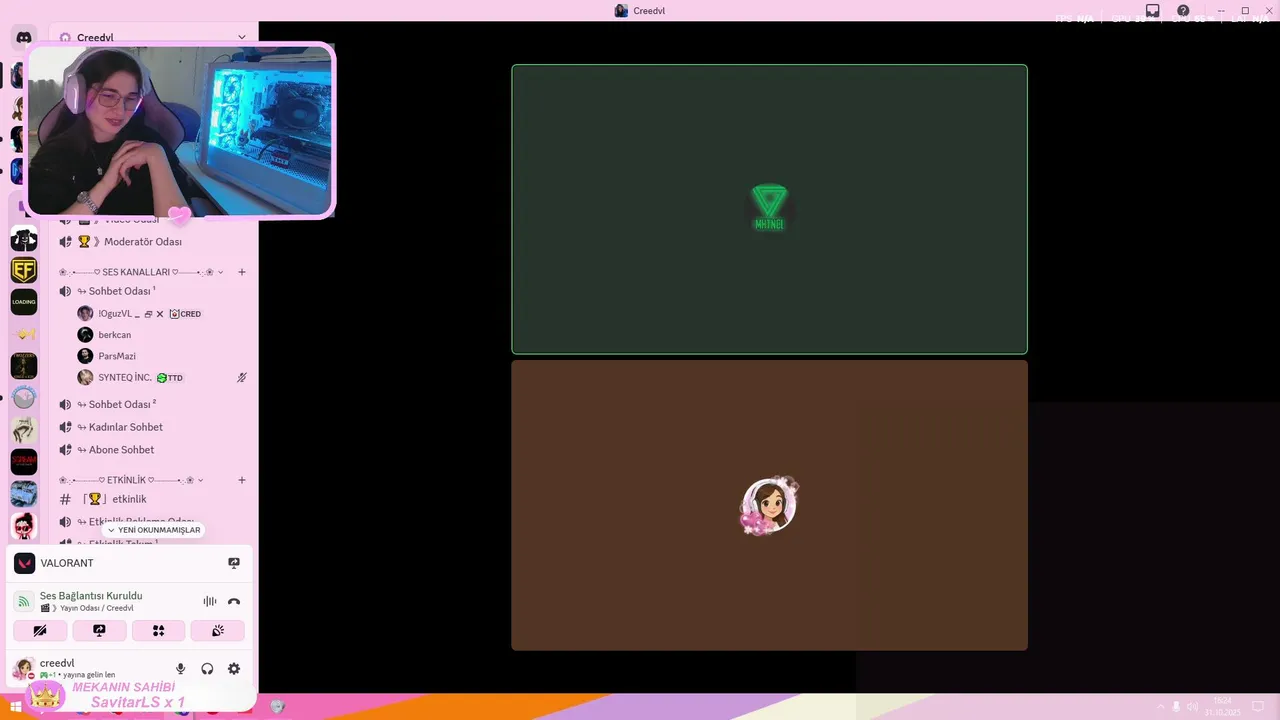The height and width of the screenshot is (720, 1280).
Task: Open Discord home direct messages icon
Action: [24, 37]
